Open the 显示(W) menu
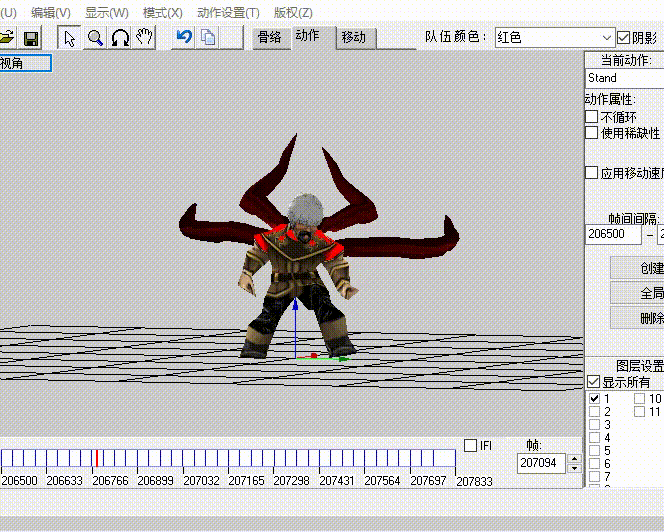Image resolution: width=664 pixels, height=532 pixels. point(107,13)
